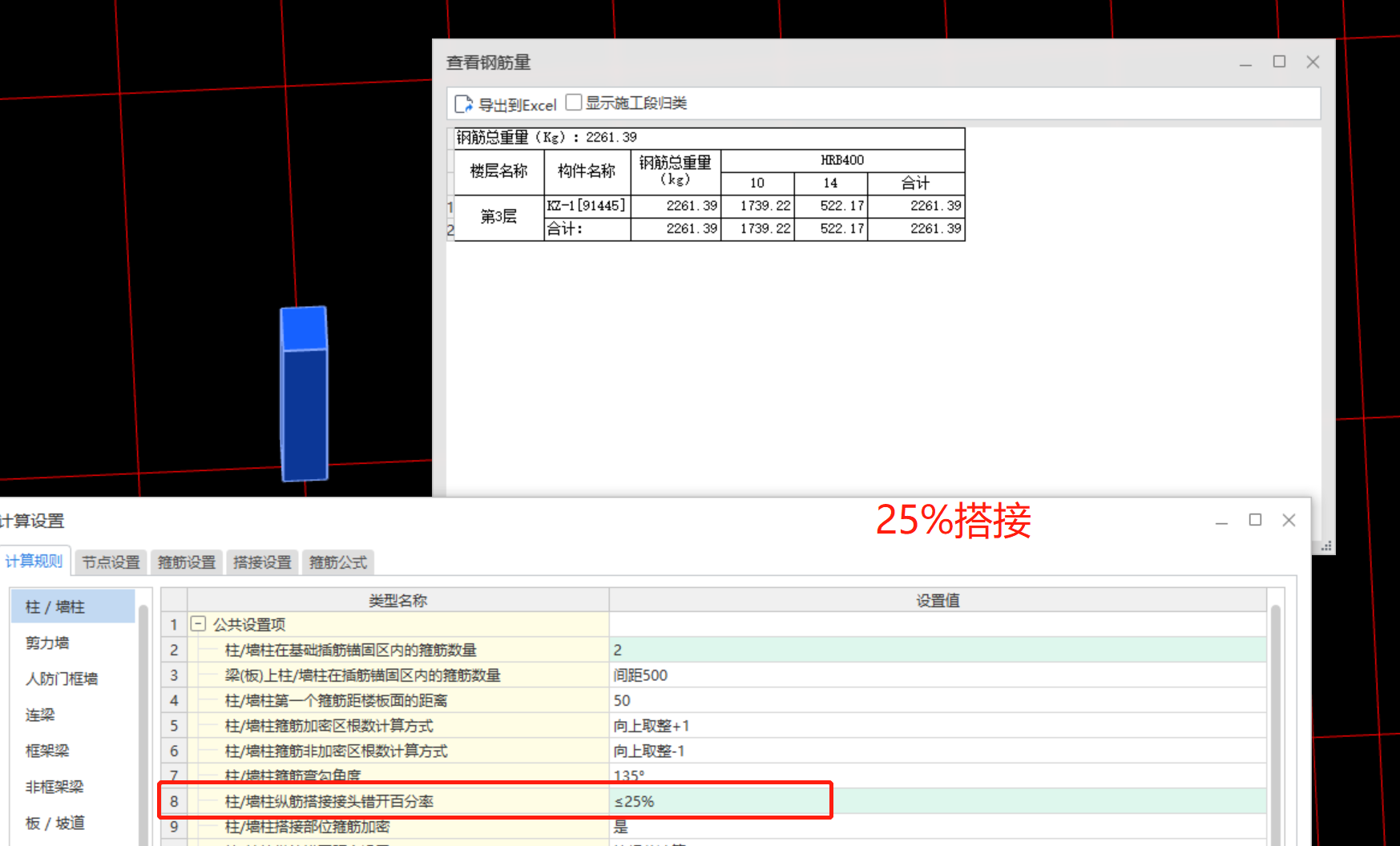The image size is (1400, 846).
Task: Click row number 1 header
Action: point(174,624)
